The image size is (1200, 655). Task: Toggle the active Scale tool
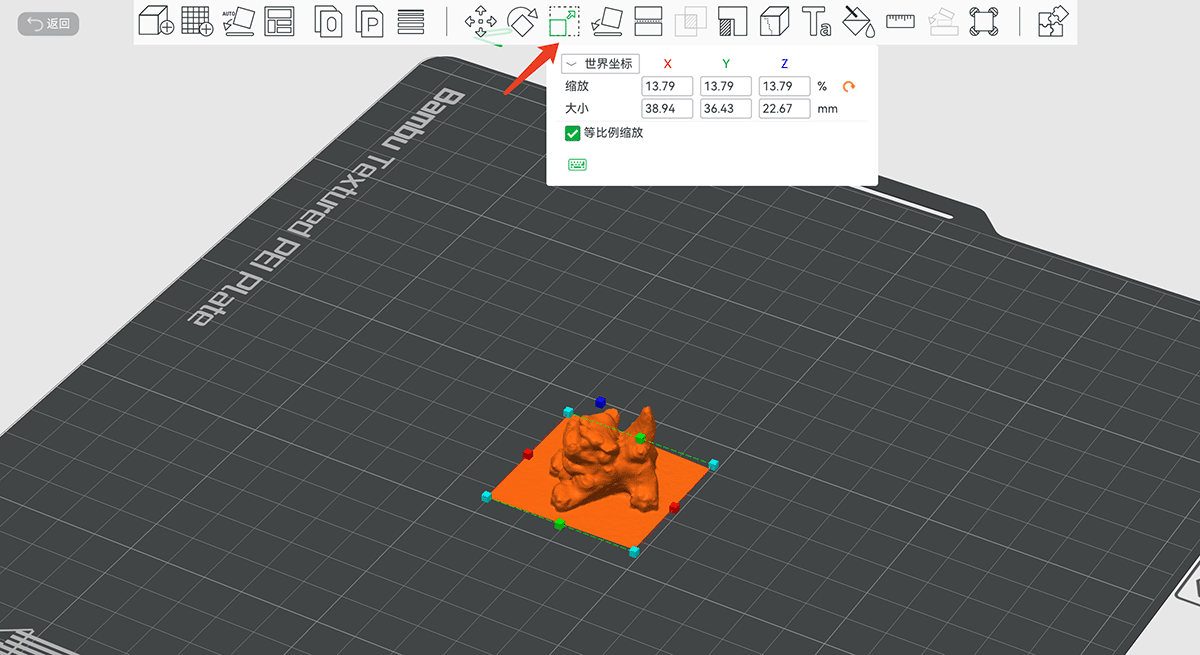point(564,22)
